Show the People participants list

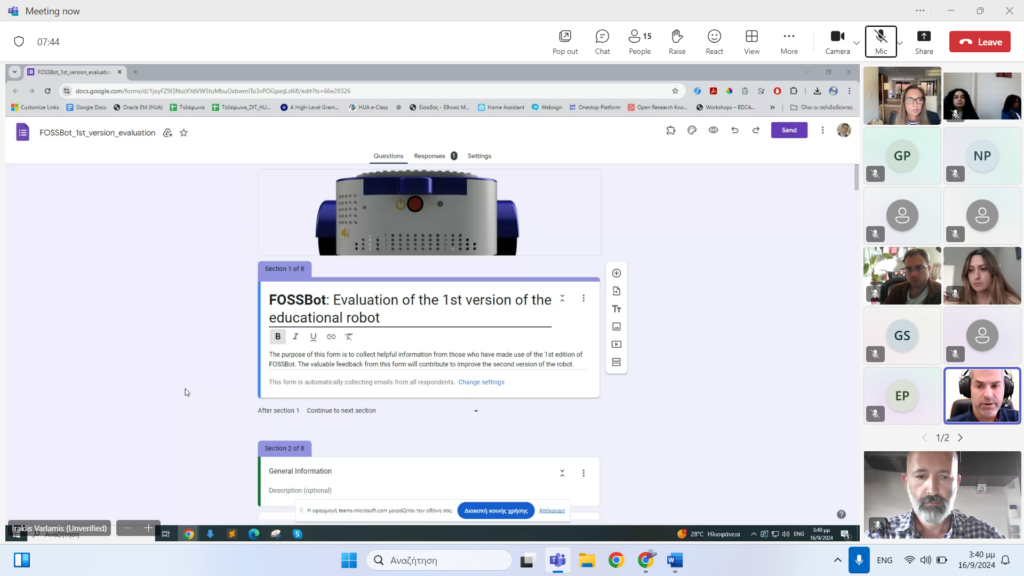coord(639,42)
